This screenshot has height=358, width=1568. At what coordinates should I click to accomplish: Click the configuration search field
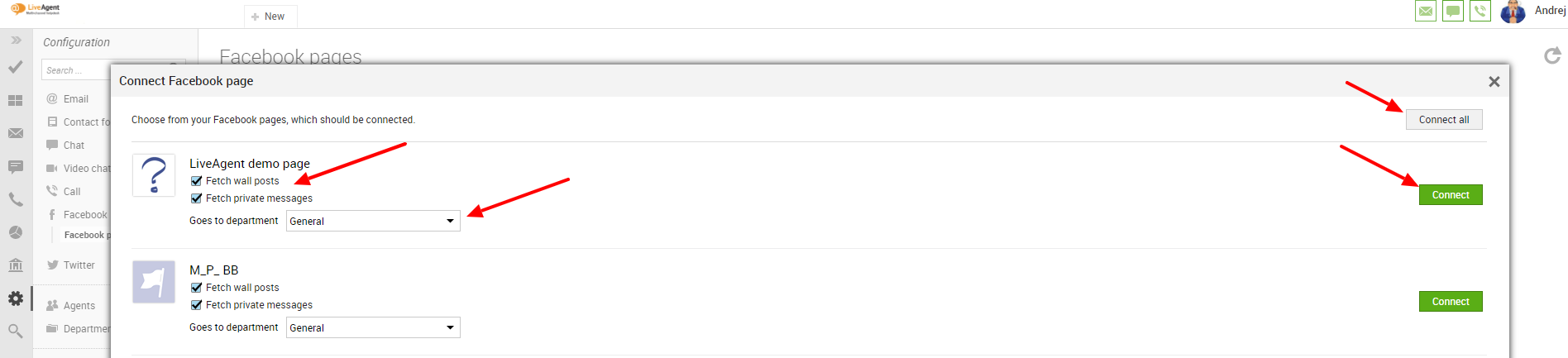point(76,70)
